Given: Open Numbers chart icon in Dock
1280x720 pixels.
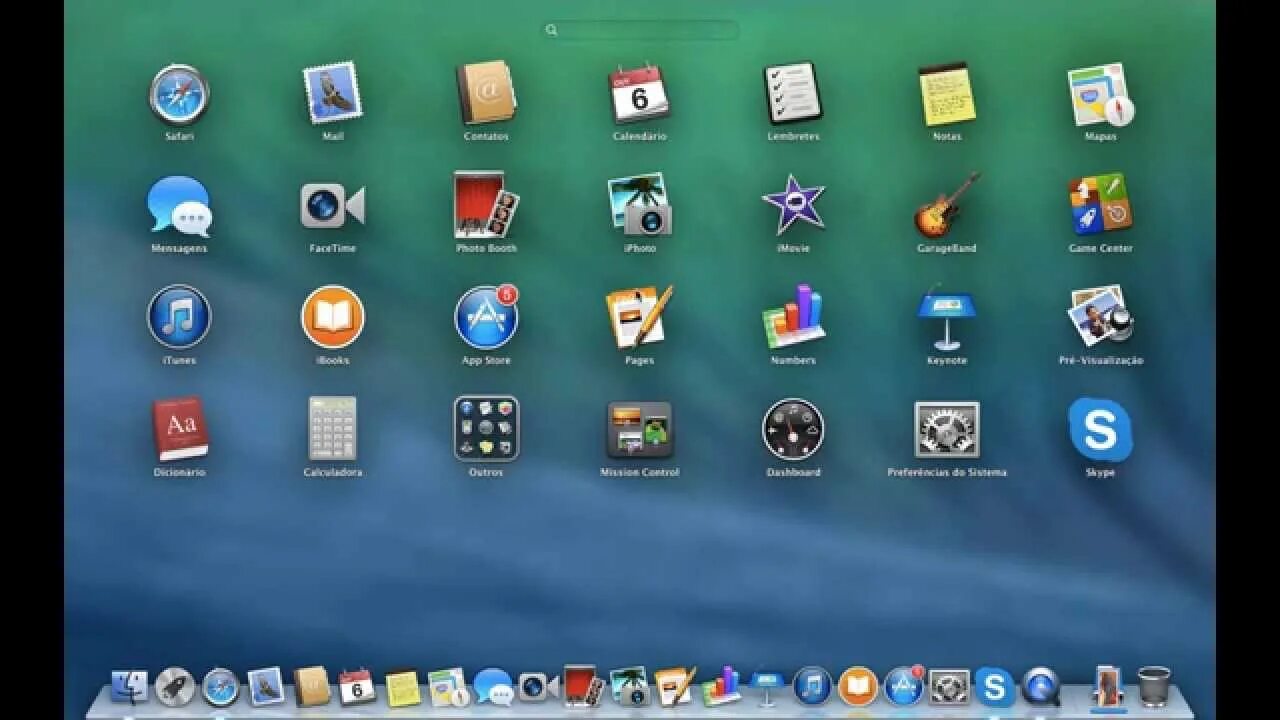Looking at the screenshot, I should pyautogui.click(x=721, y=686).
